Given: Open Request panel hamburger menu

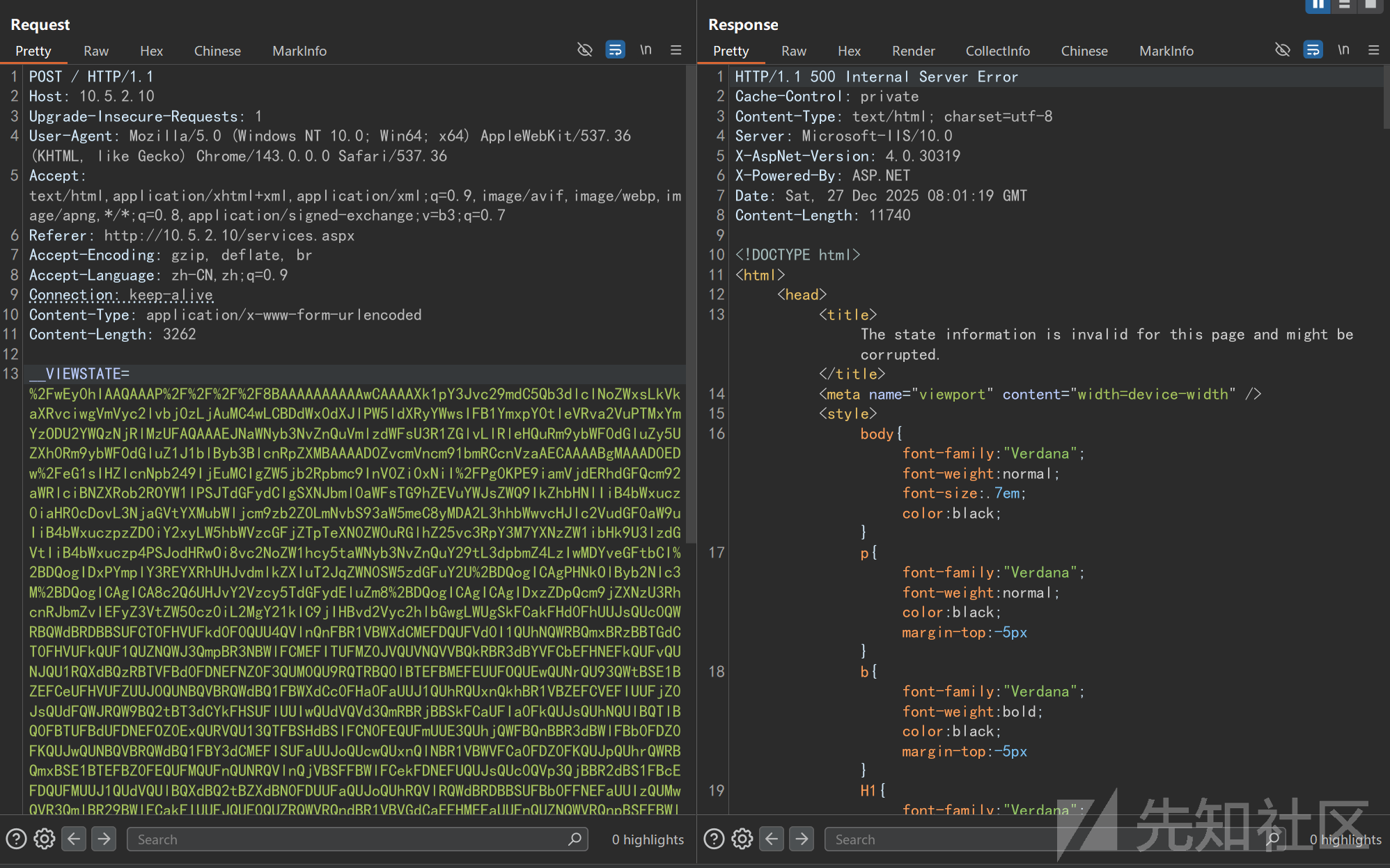Looking at the screenshot, I should click(x=676, y=50).
